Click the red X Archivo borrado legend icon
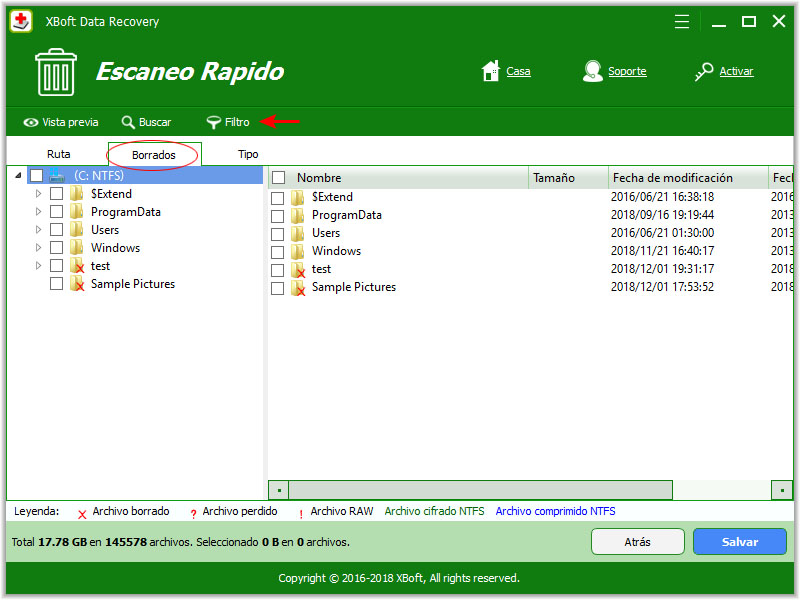Viewport: 800px width, 600px height. click(x=82, y=514)
